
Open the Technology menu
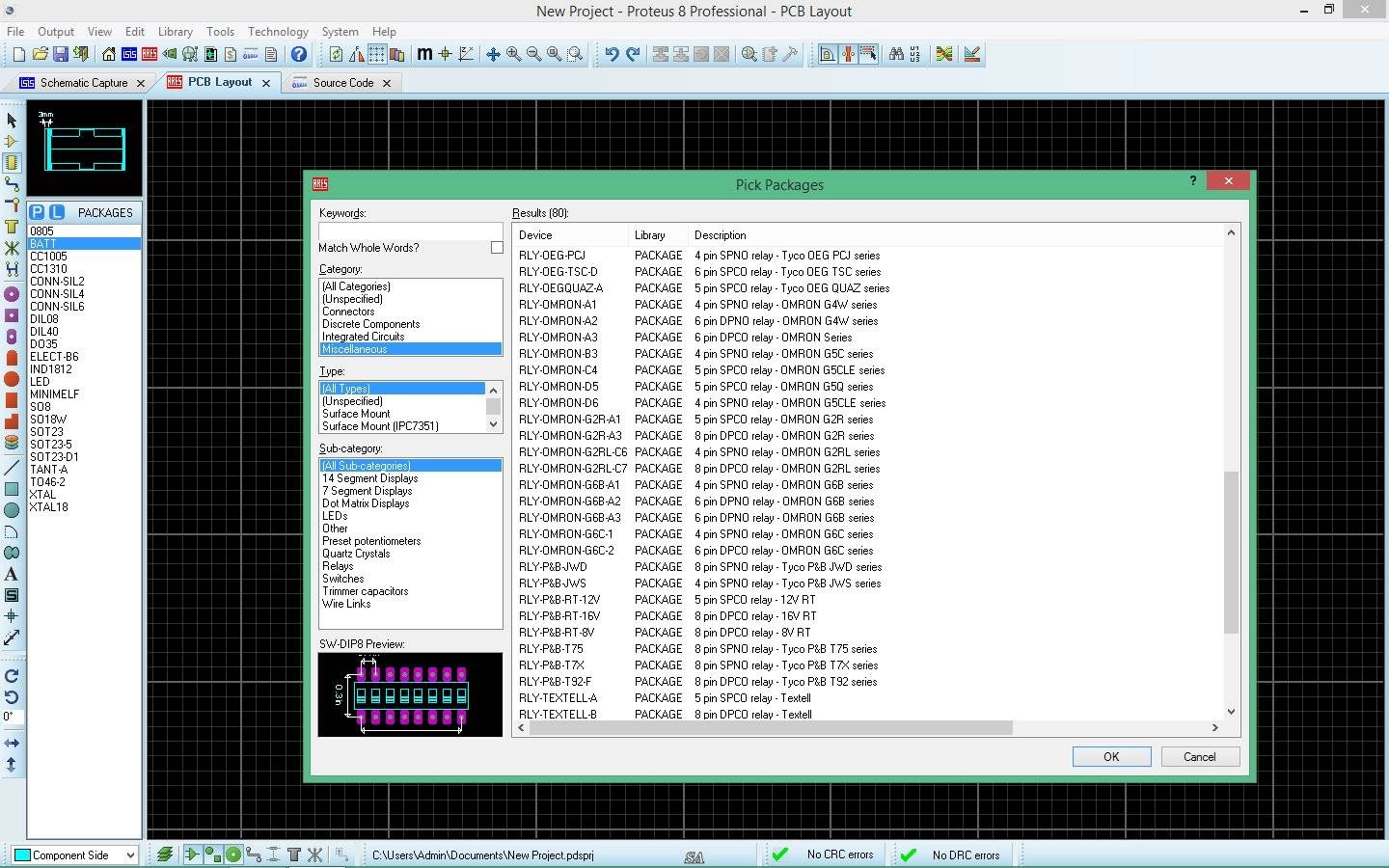(278, 31)
